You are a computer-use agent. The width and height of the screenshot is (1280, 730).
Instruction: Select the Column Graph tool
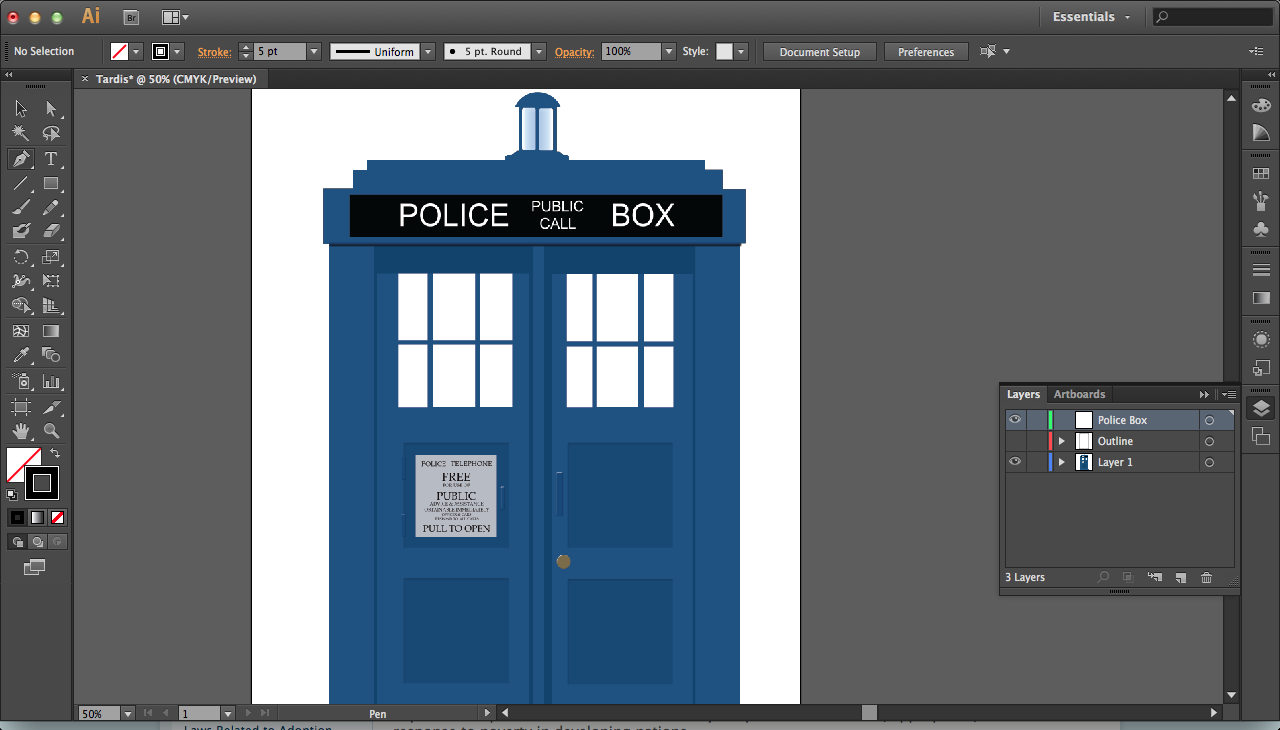coord(51,381)
